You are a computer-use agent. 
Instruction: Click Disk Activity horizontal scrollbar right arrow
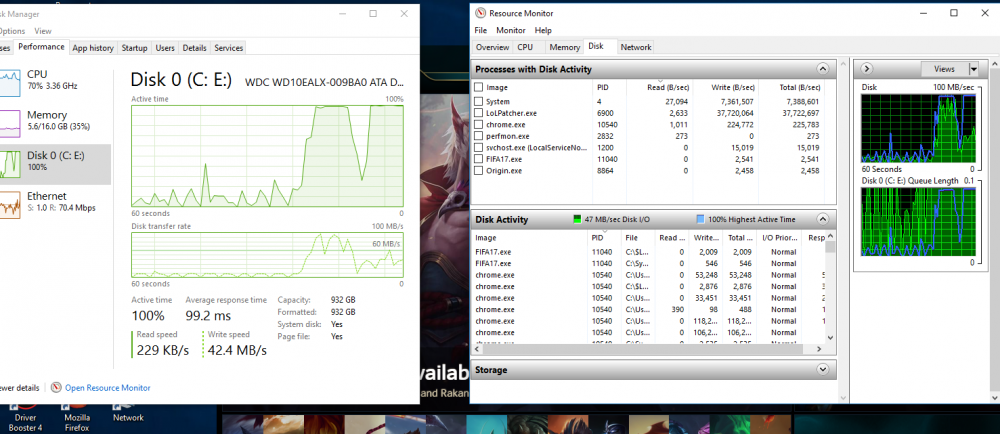pos(820,349)
